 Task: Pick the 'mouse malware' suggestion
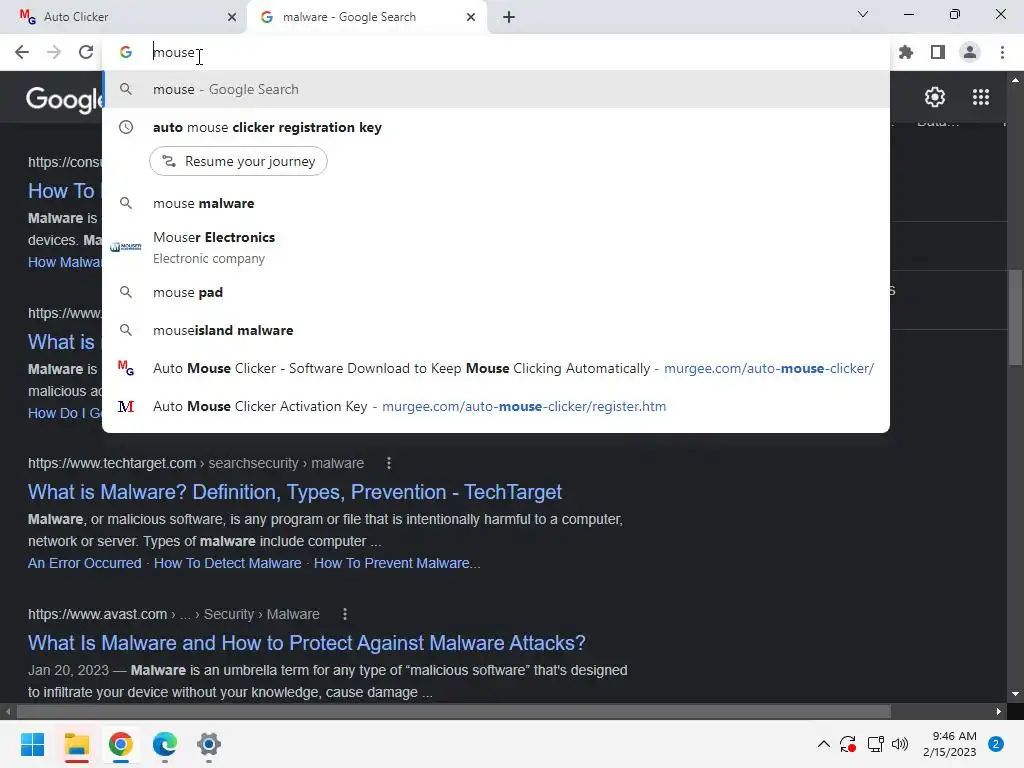click(496, 203)
